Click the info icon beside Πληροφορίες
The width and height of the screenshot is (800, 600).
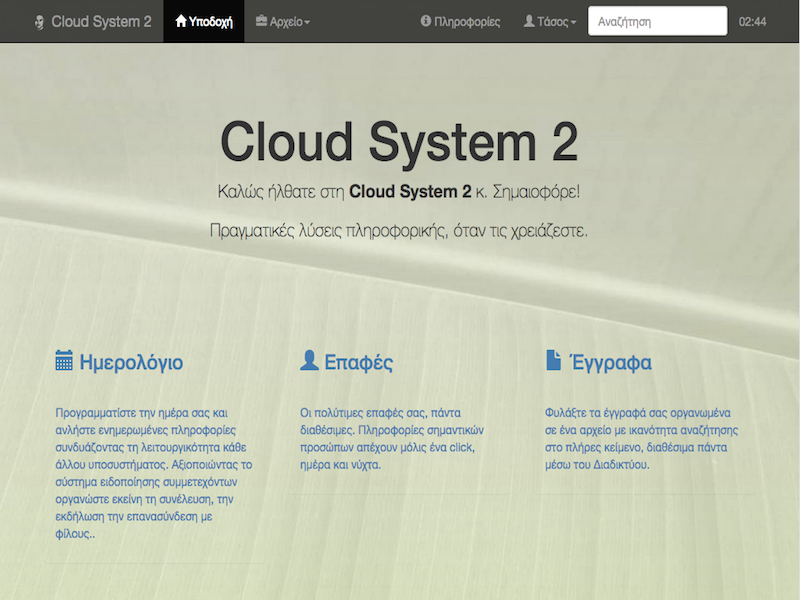(426, 21)
